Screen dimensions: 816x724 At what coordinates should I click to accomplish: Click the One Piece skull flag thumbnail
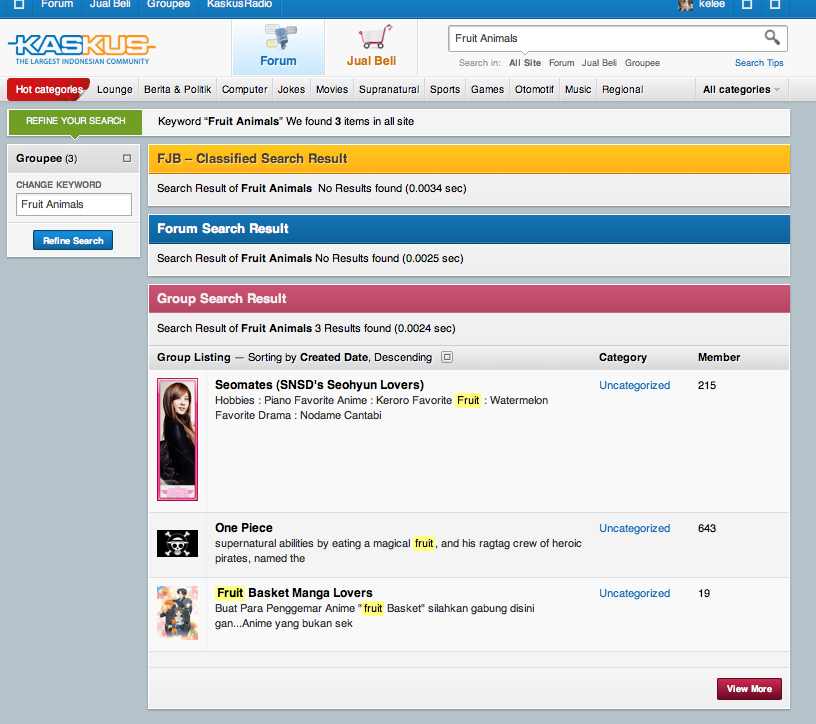tap(177, 543)
